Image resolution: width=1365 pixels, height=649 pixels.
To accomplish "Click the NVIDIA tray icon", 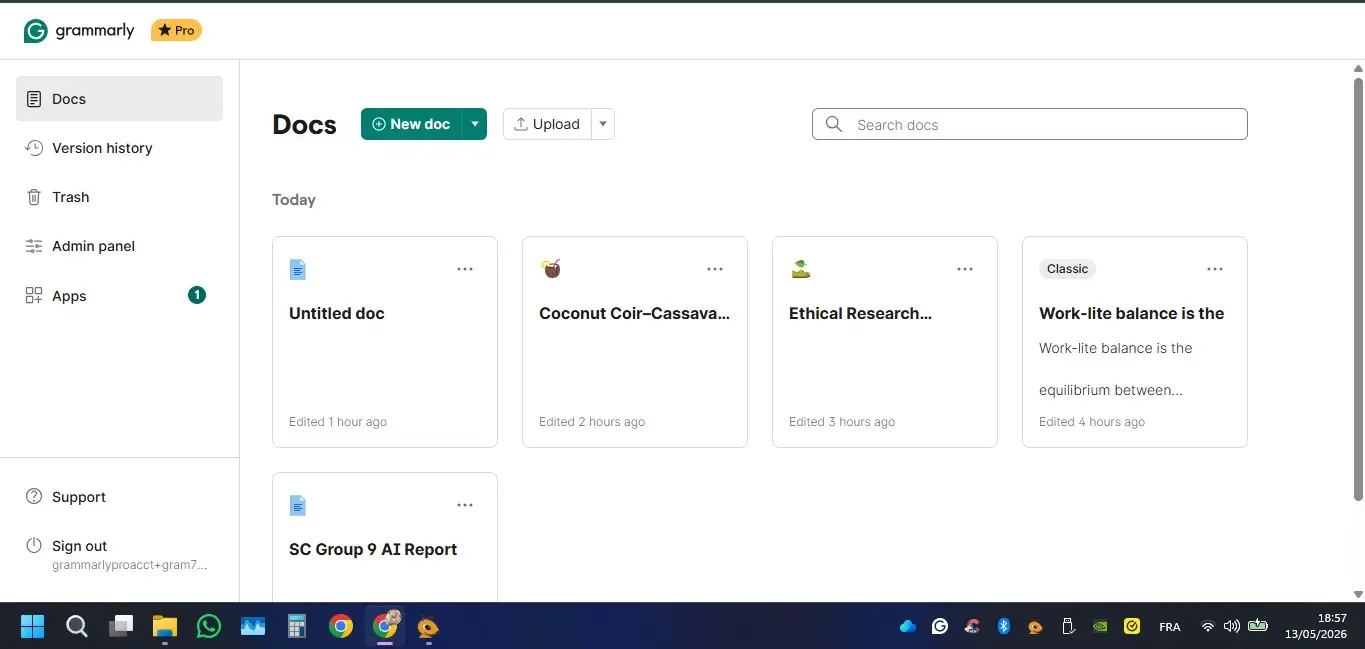I will [x=1100, y=627].
